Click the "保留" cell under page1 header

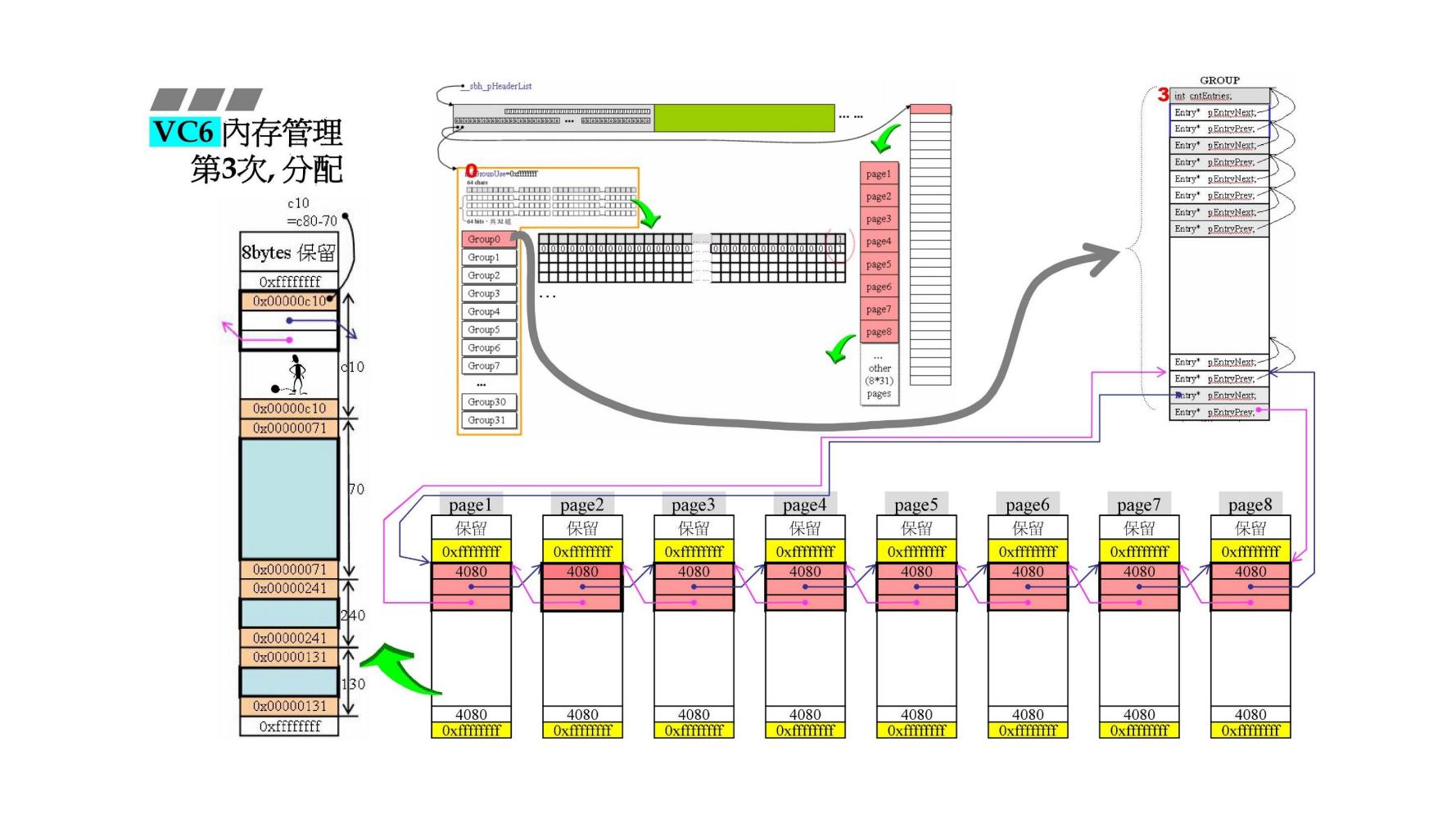[471, 528]
